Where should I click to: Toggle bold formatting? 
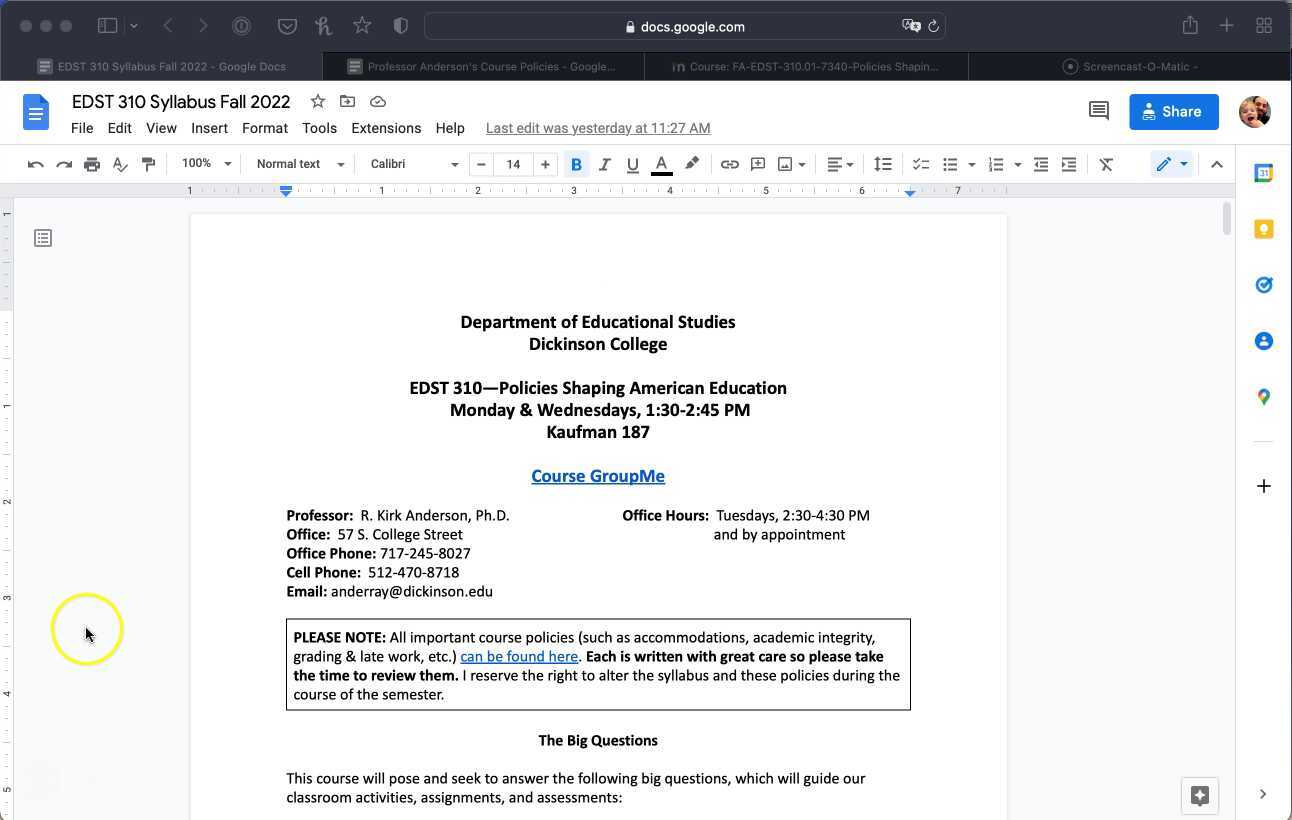pos(576,163)
